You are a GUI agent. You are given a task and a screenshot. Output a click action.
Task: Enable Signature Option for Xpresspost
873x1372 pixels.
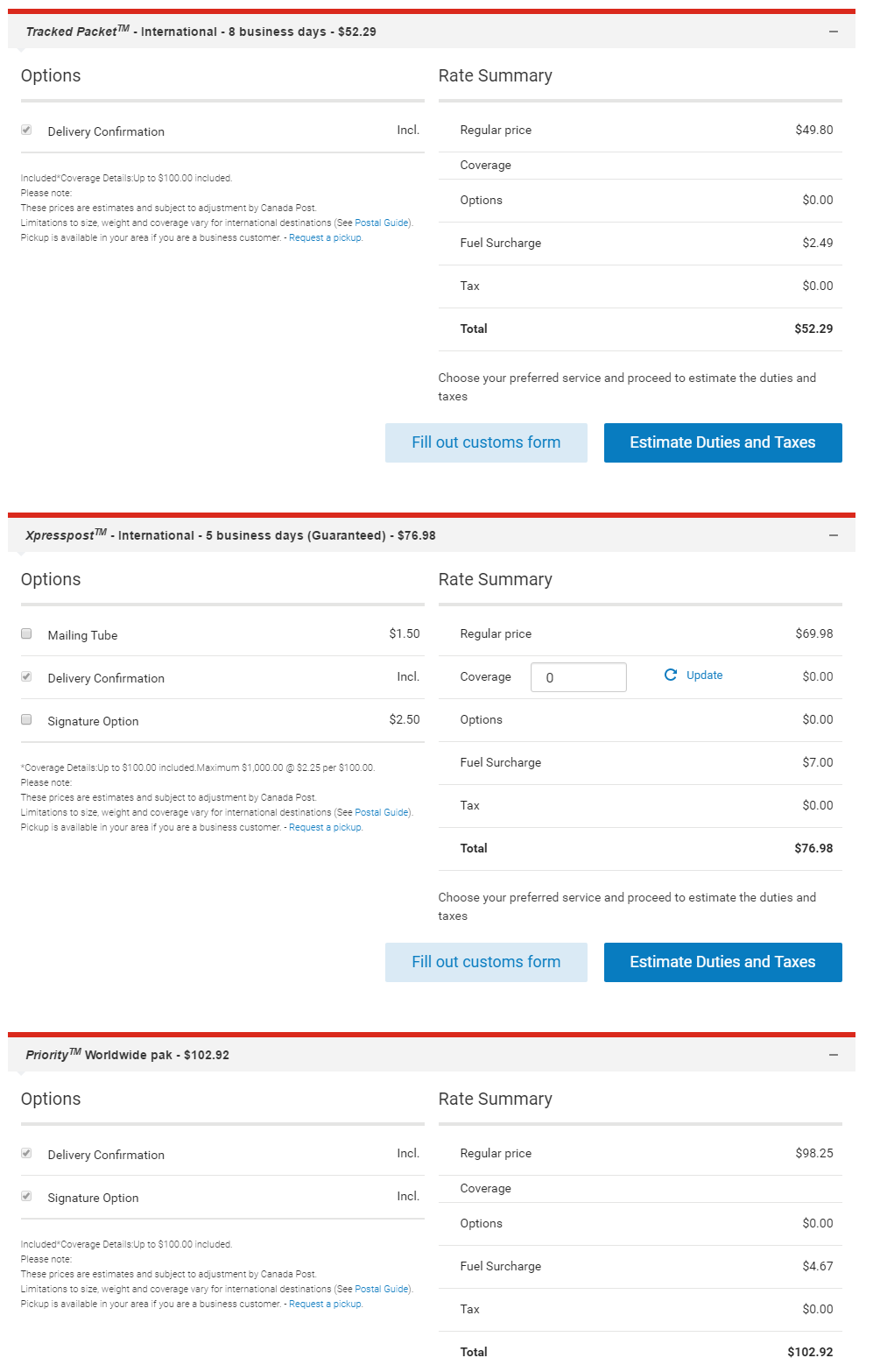pos(26,719)
